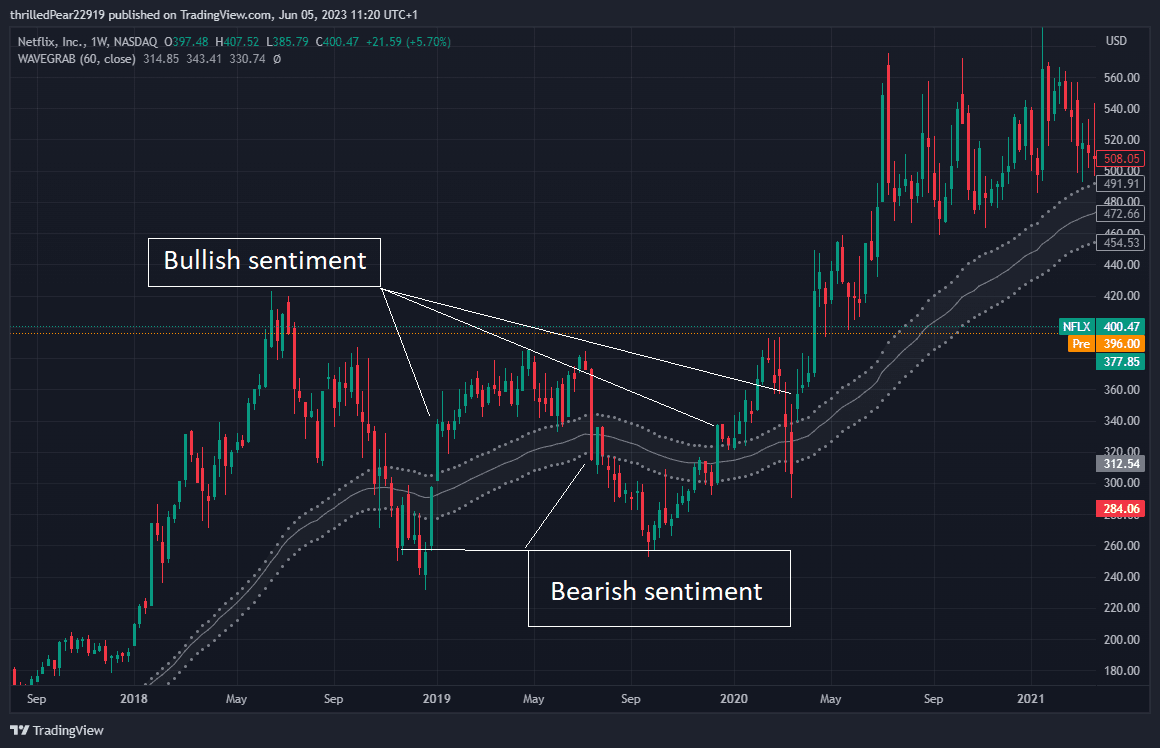Click the 240.00 price axis tick

click(x=1122, y=577)
